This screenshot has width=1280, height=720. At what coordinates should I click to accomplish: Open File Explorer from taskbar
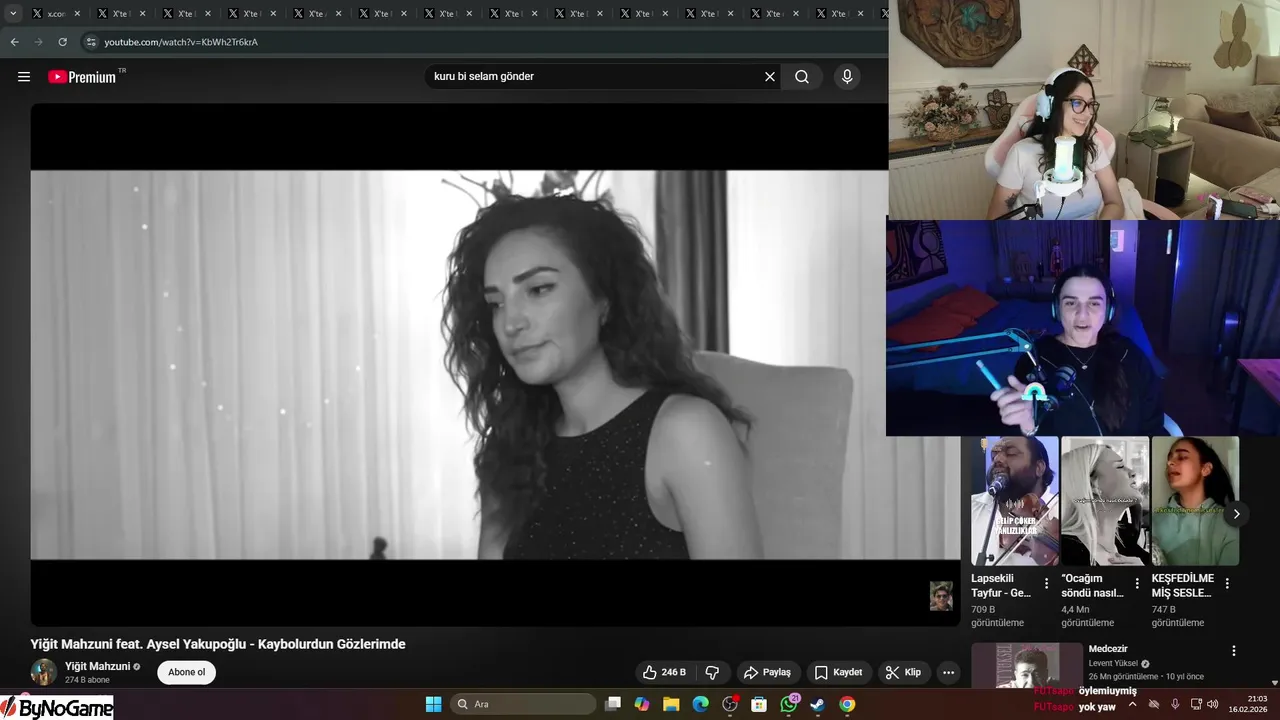click(x=671, y=704)
